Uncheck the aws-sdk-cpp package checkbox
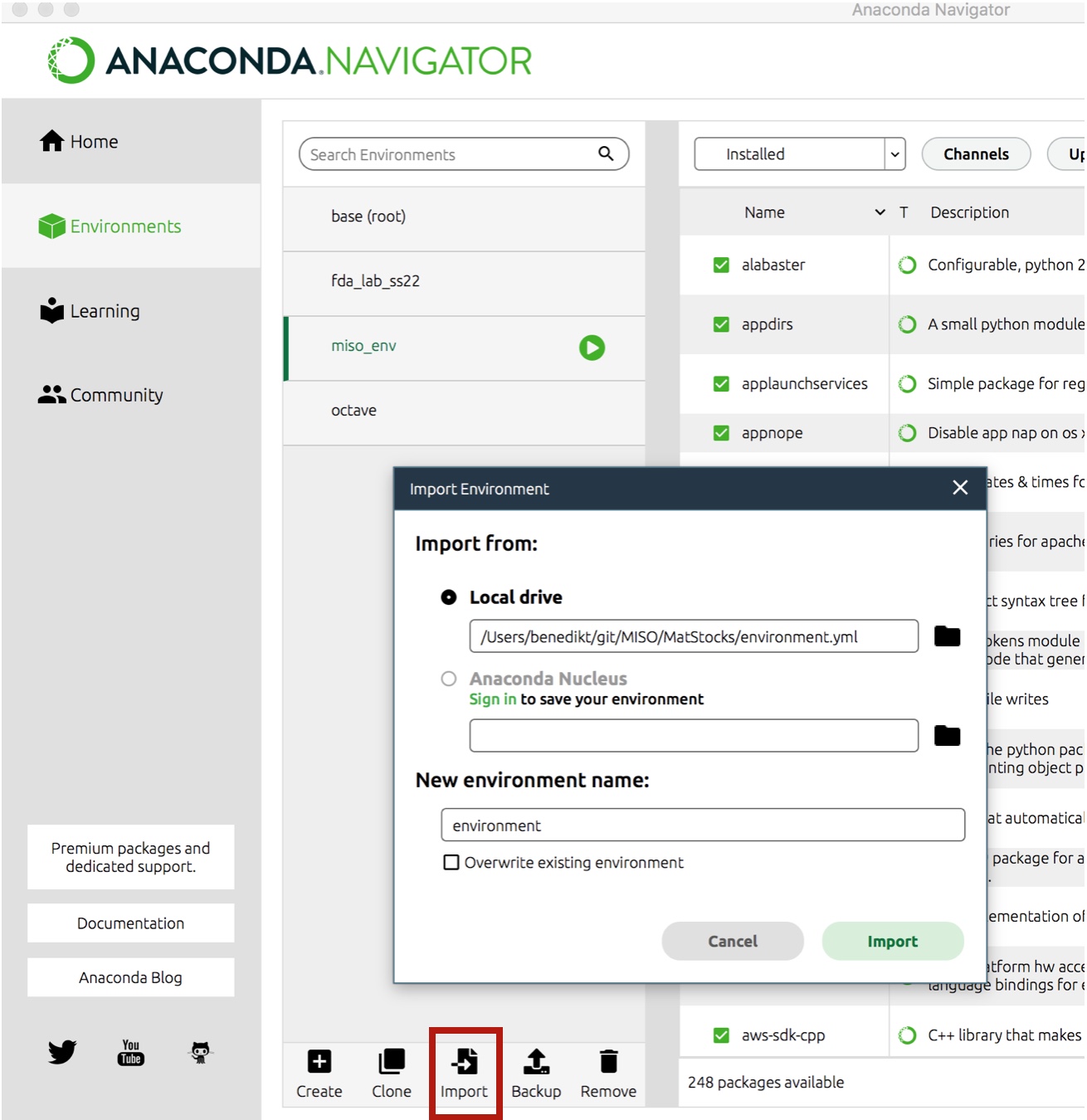The image size is (1087, 1120). coord(721,1035)
